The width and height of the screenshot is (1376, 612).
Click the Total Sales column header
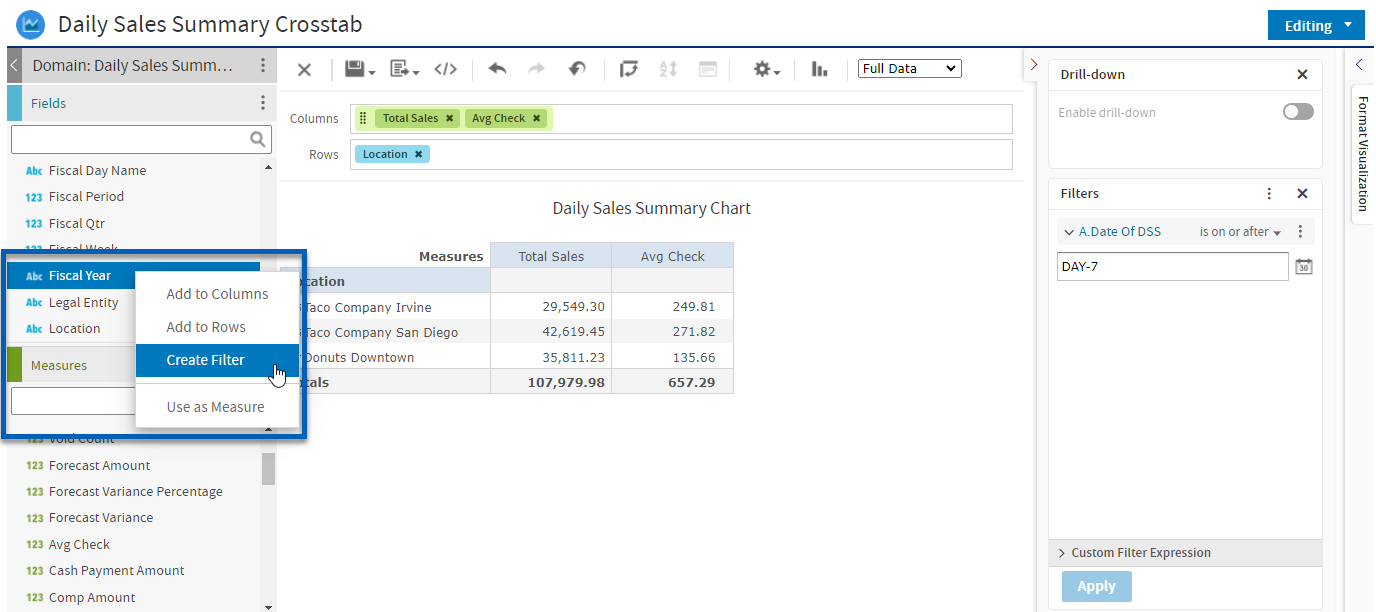[551, 256]
